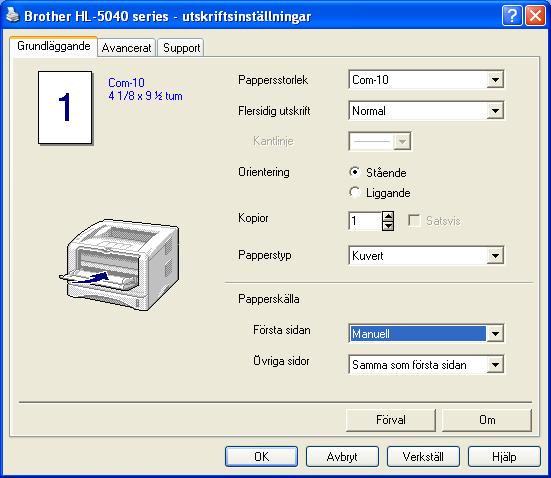Screen dimensions: 551x478
Task: Open the Första sidan paper source dropdown
Action: coord(426,333)
